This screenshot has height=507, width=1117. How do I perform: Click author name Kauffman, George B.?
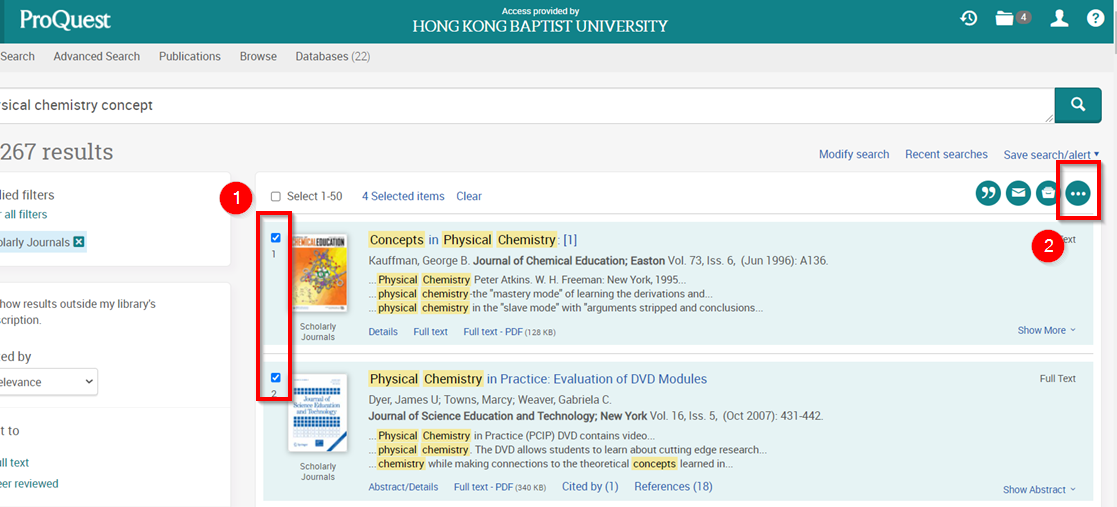419,261
